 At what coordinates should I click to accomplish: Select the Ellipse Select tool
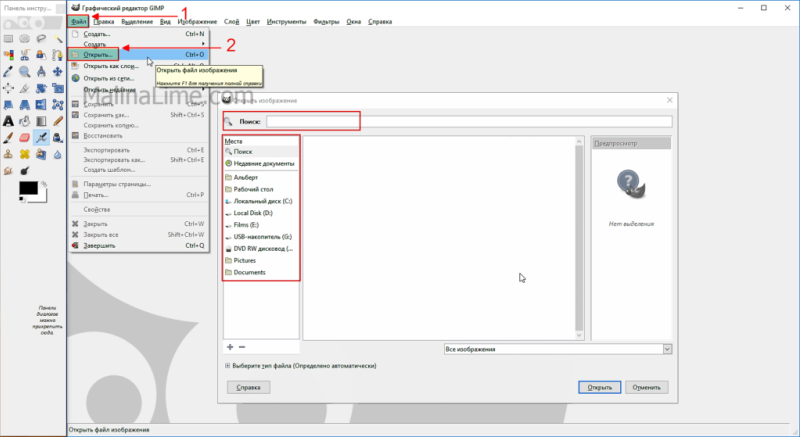click(24, 39)
